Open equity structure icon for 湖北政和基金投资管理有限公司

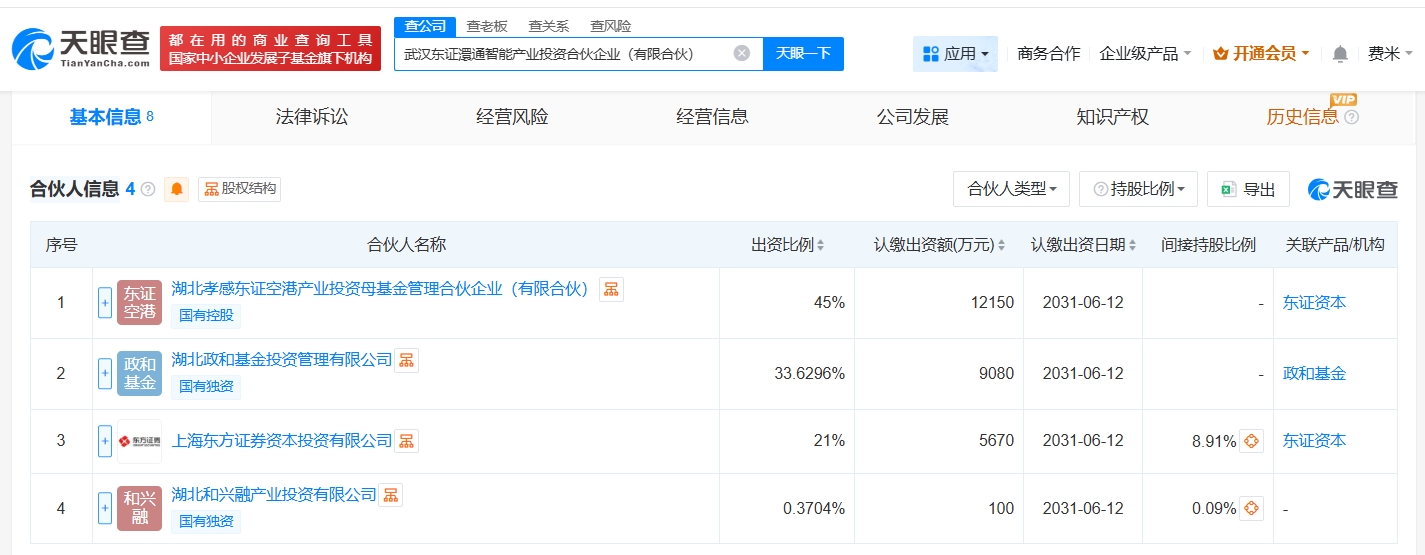click(x=406, y=360)
